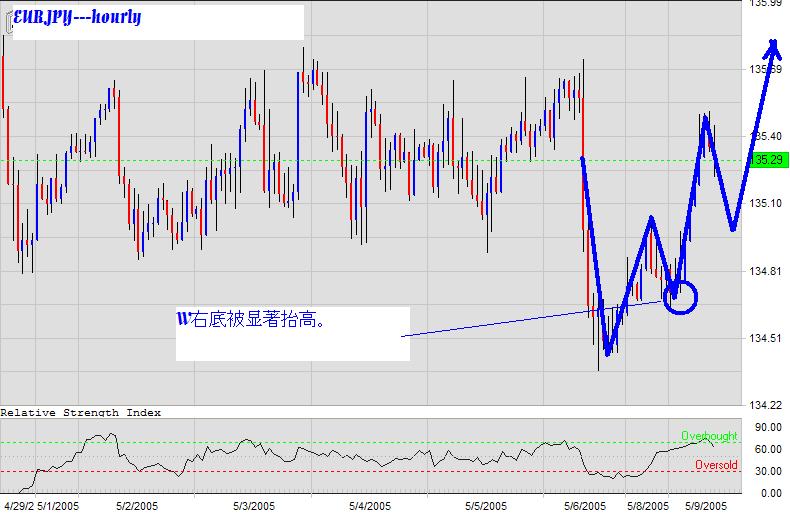Select the 134.22 price axis label

click(766, 405)
